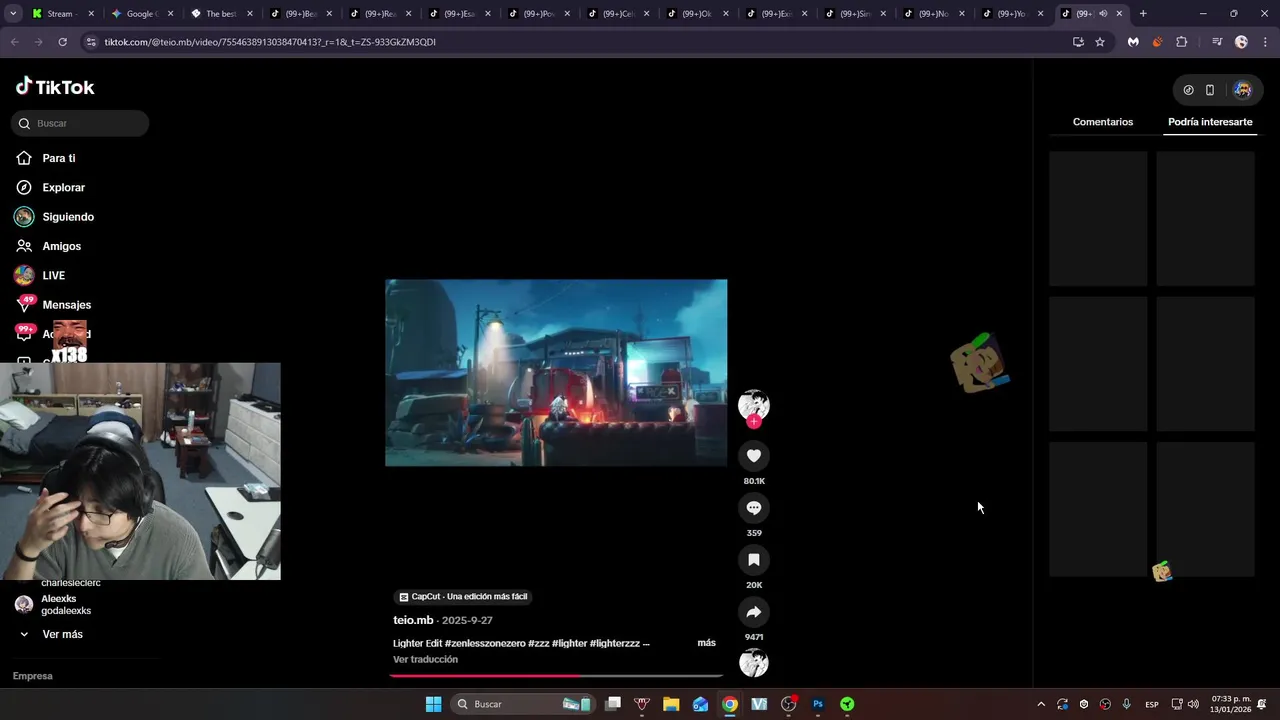The image size is (1280, 720).
Task: Bookmark this page with the star icon
Action: pos(1100,42)
